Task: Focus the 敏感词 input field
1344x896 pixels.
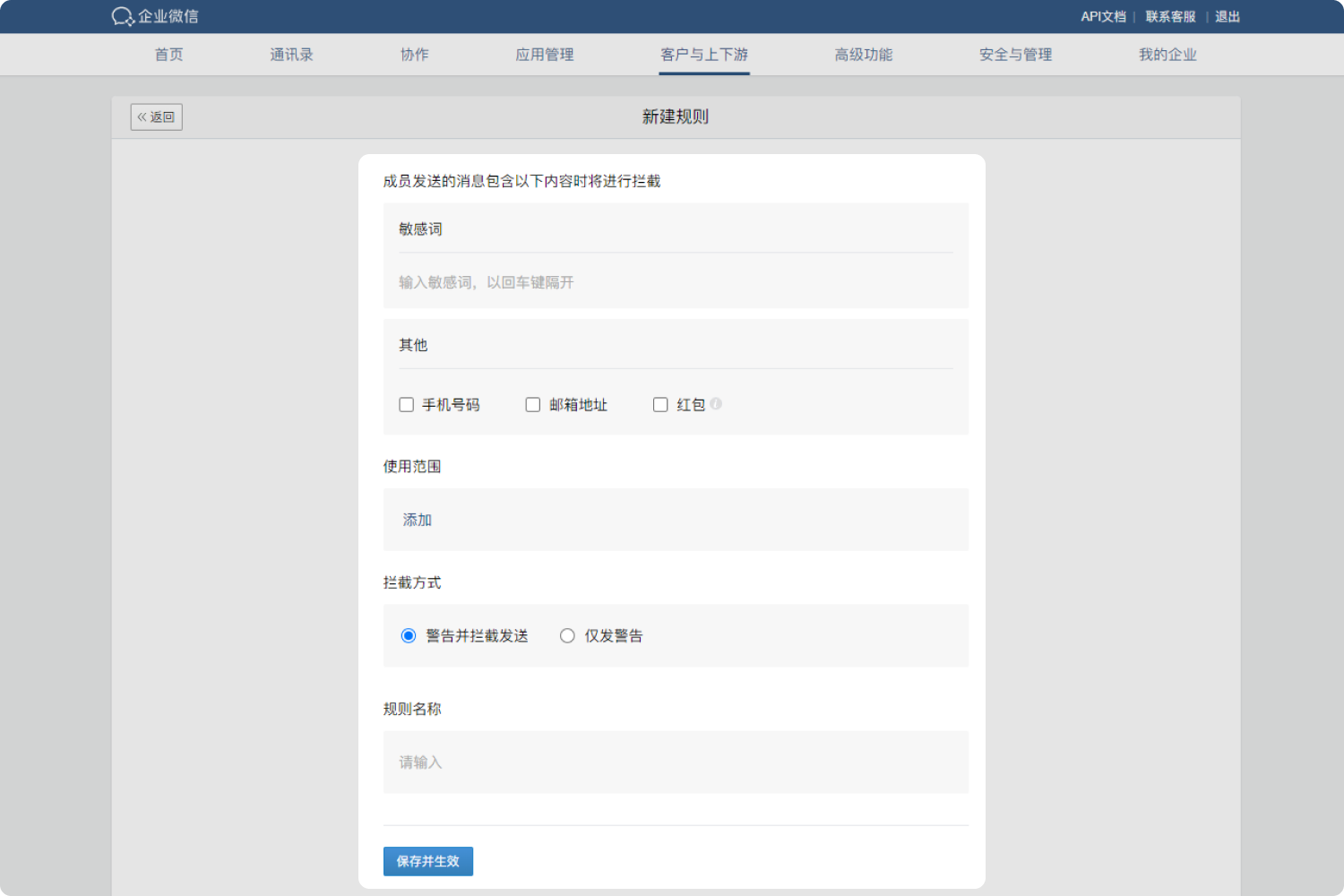Action: tap(676, 282)
